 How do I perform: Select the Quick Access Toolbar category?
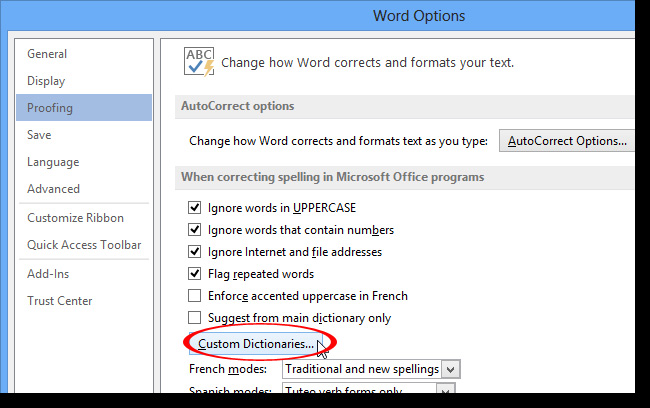click(84, 245)
